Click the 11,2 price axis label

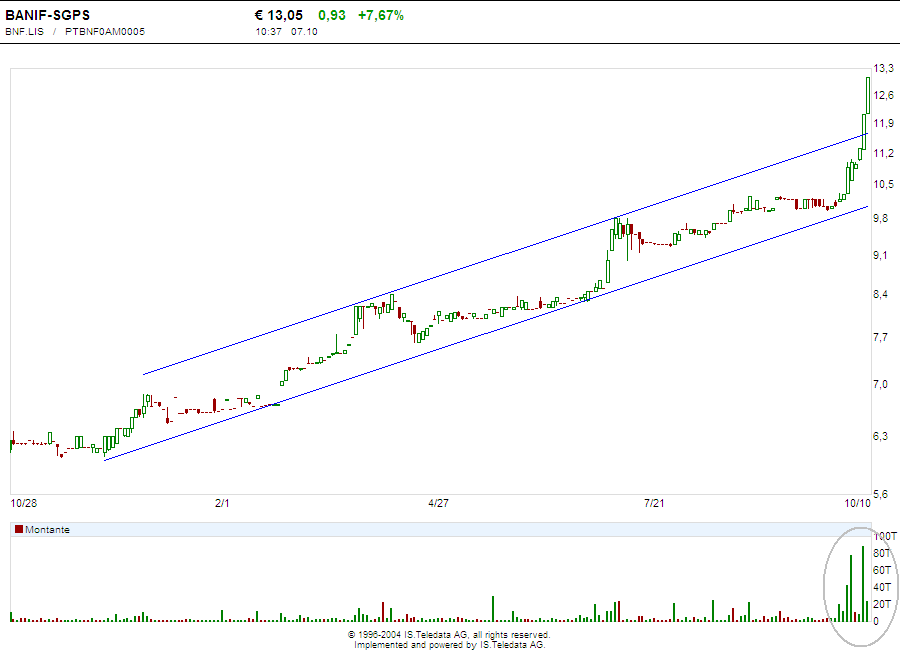[x=883, y=153]
